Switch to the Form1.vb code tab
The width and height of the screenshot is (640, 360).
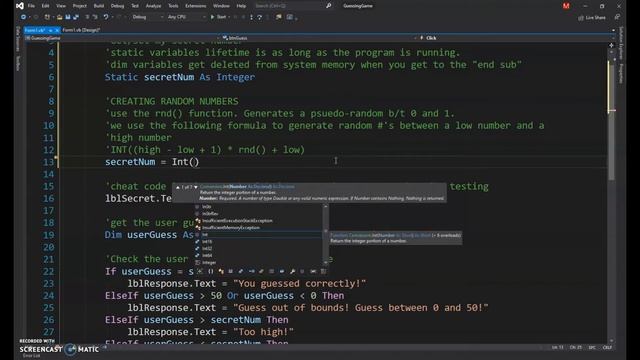(x=35, y=30)
